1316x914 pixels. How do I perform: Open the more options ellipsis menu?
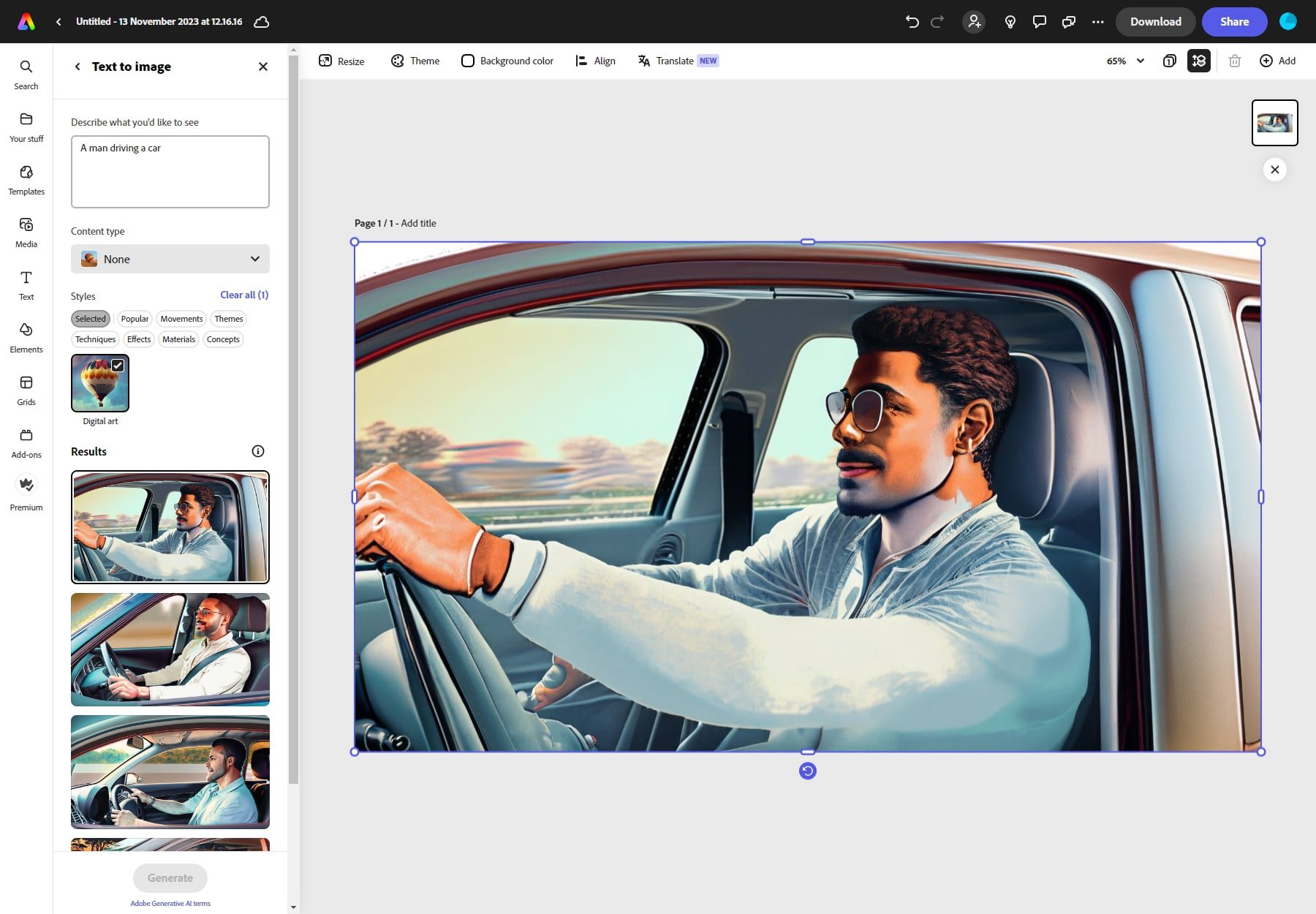pyautogui.click(x=1098, y=21)
